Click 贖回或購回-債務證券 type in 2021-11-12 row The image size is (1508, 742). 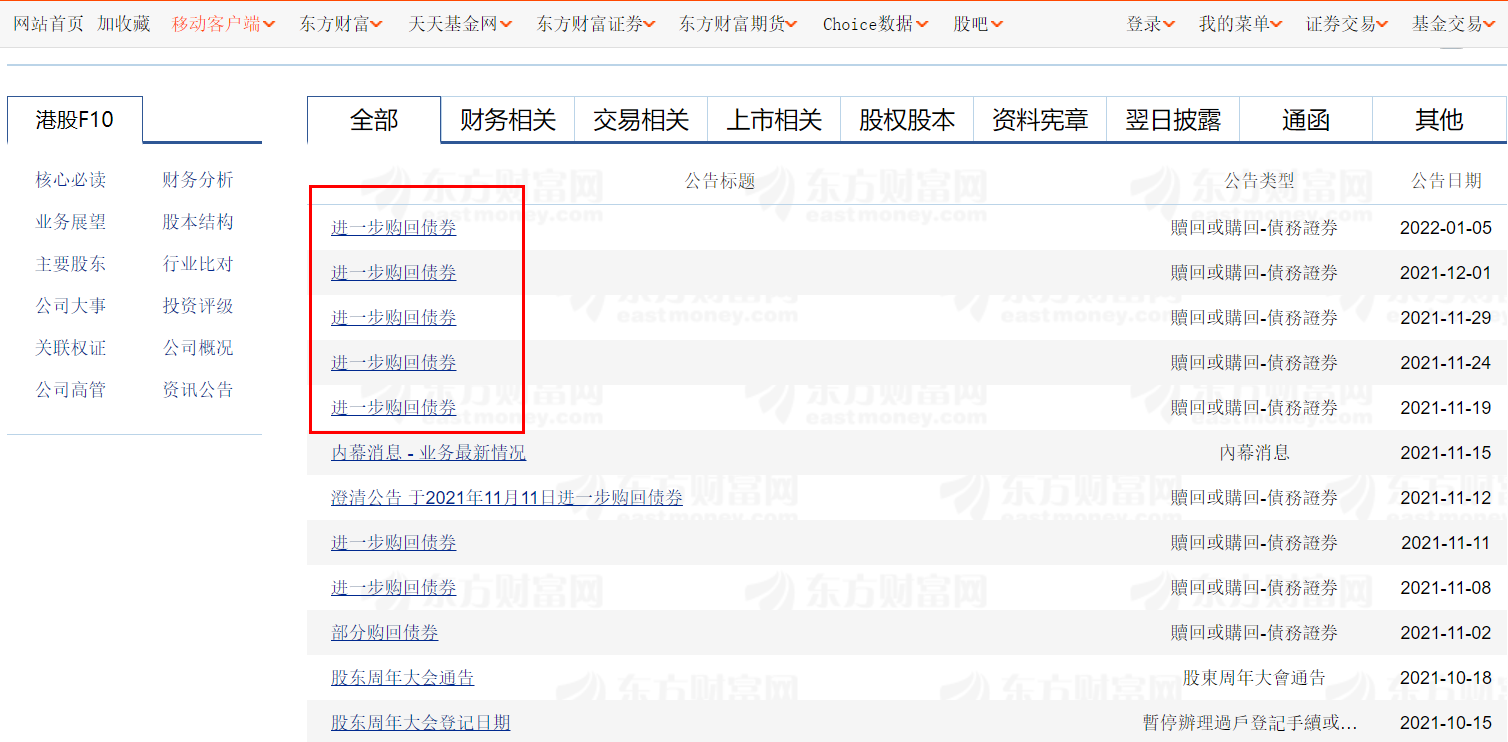pos(1254,498)
